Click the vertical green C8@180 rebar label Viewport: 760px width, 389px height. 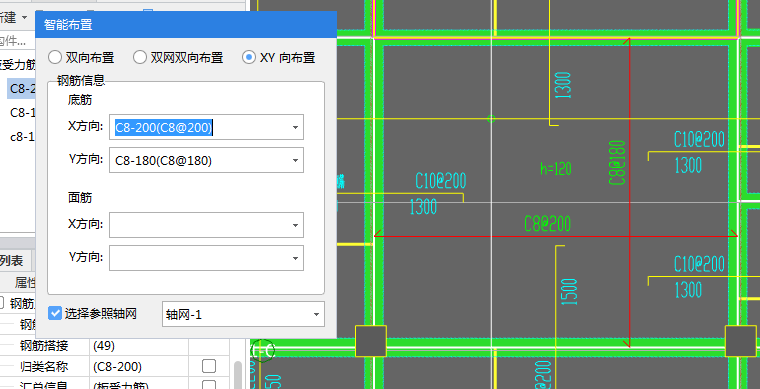[x=617, y=163]
